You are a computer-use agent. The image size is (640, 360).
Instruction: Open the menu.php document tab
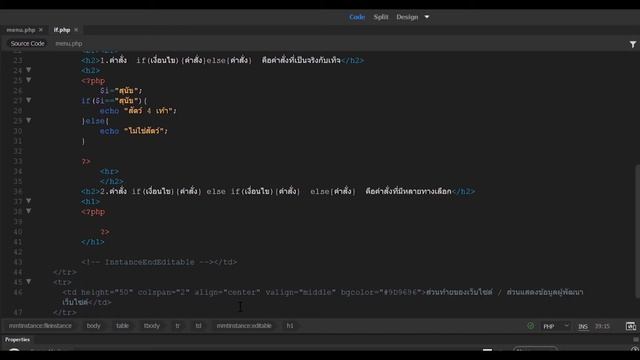(20, 30)
